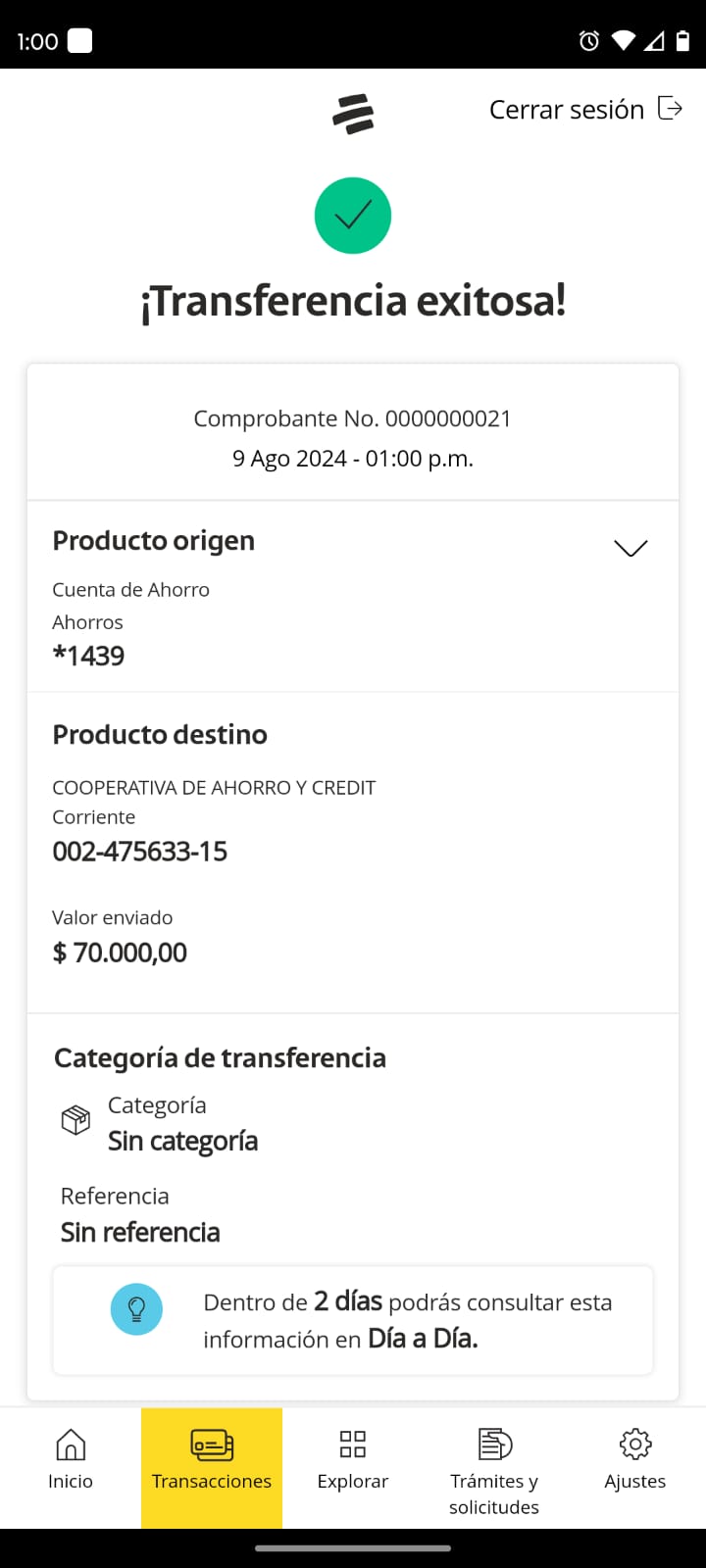Tap the category box icon
706x1568 pixels.
coord(76,1119)
